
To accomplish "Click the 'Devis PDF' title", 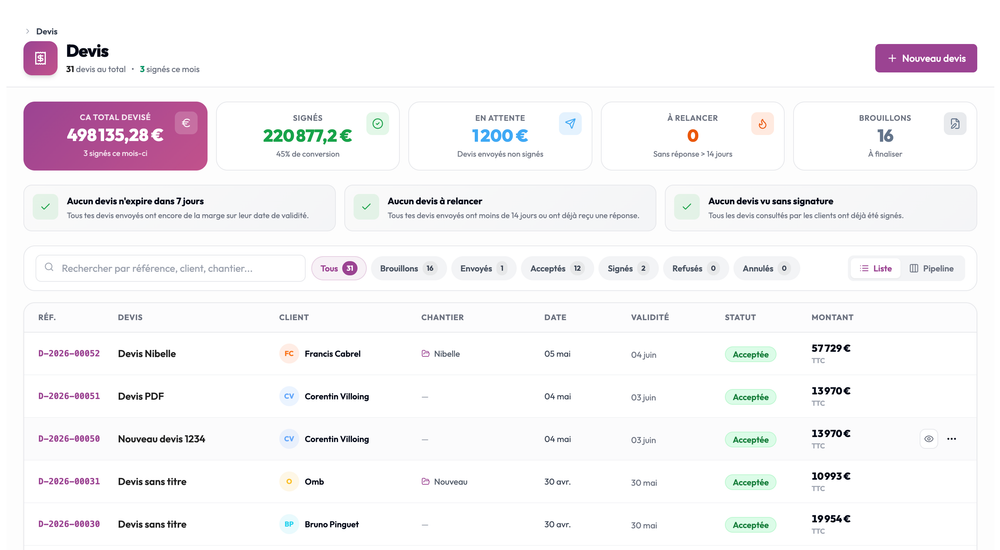I will coord(141,396).
